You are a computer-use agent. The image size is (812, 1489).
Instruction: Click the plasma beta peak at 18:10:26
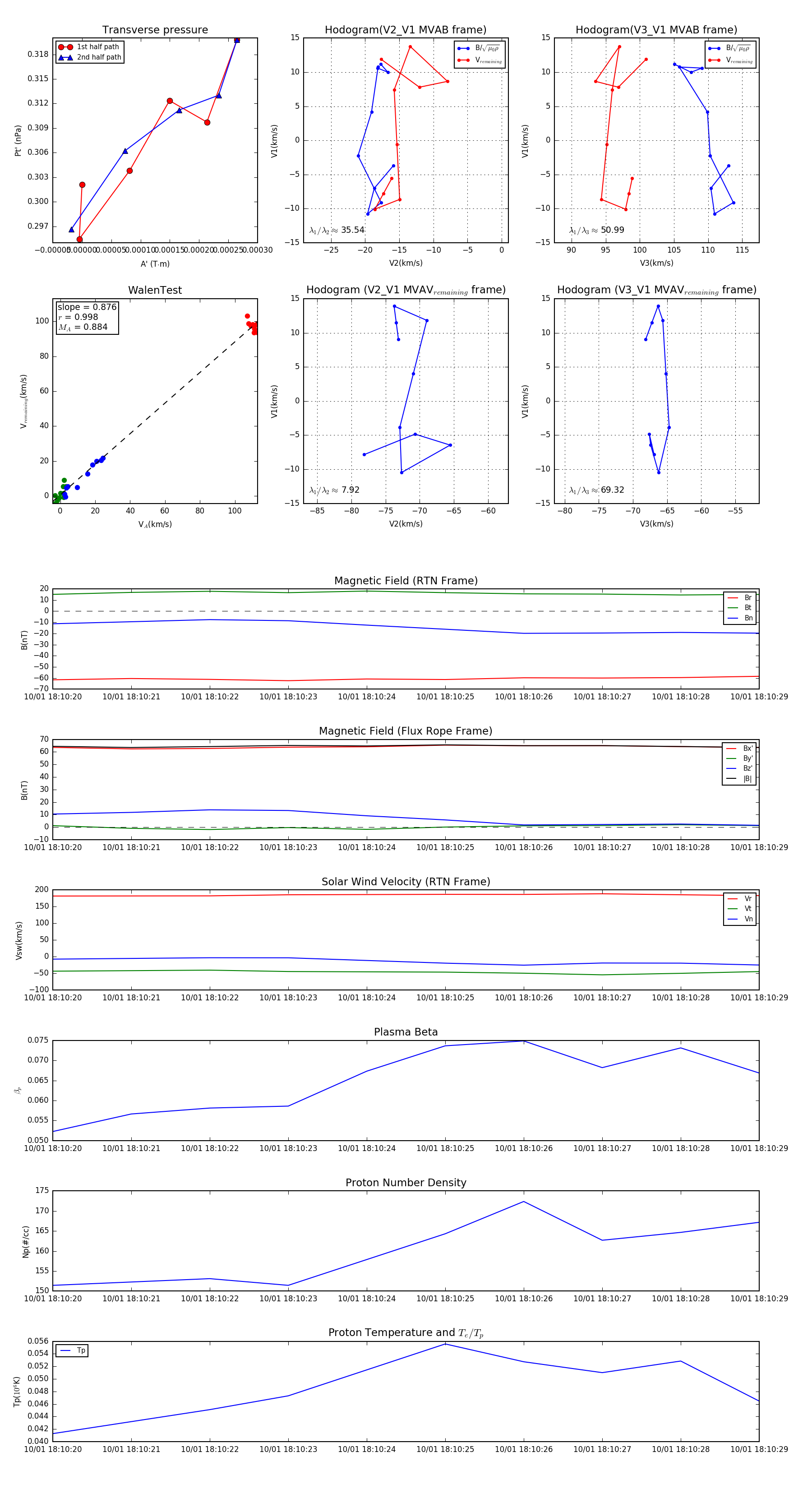tap(524, 1041)
